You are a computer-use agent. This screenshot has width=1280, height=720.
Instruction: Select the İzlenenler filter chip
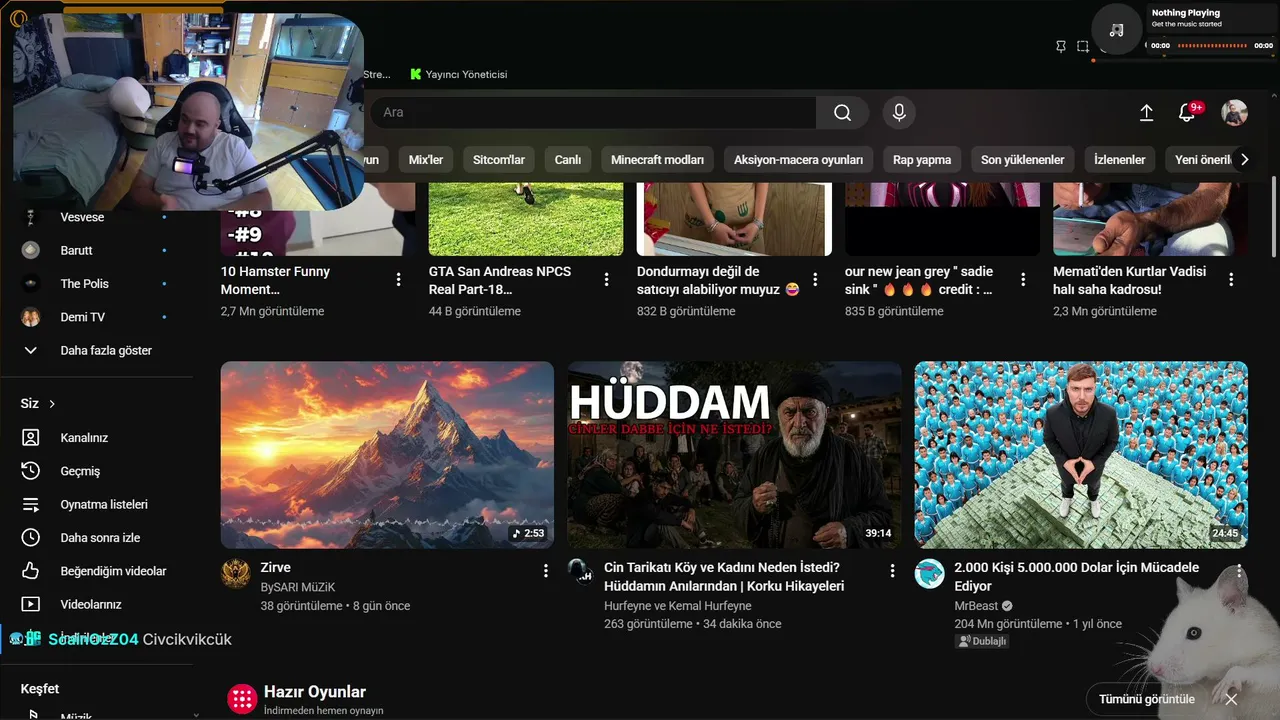1119,160
